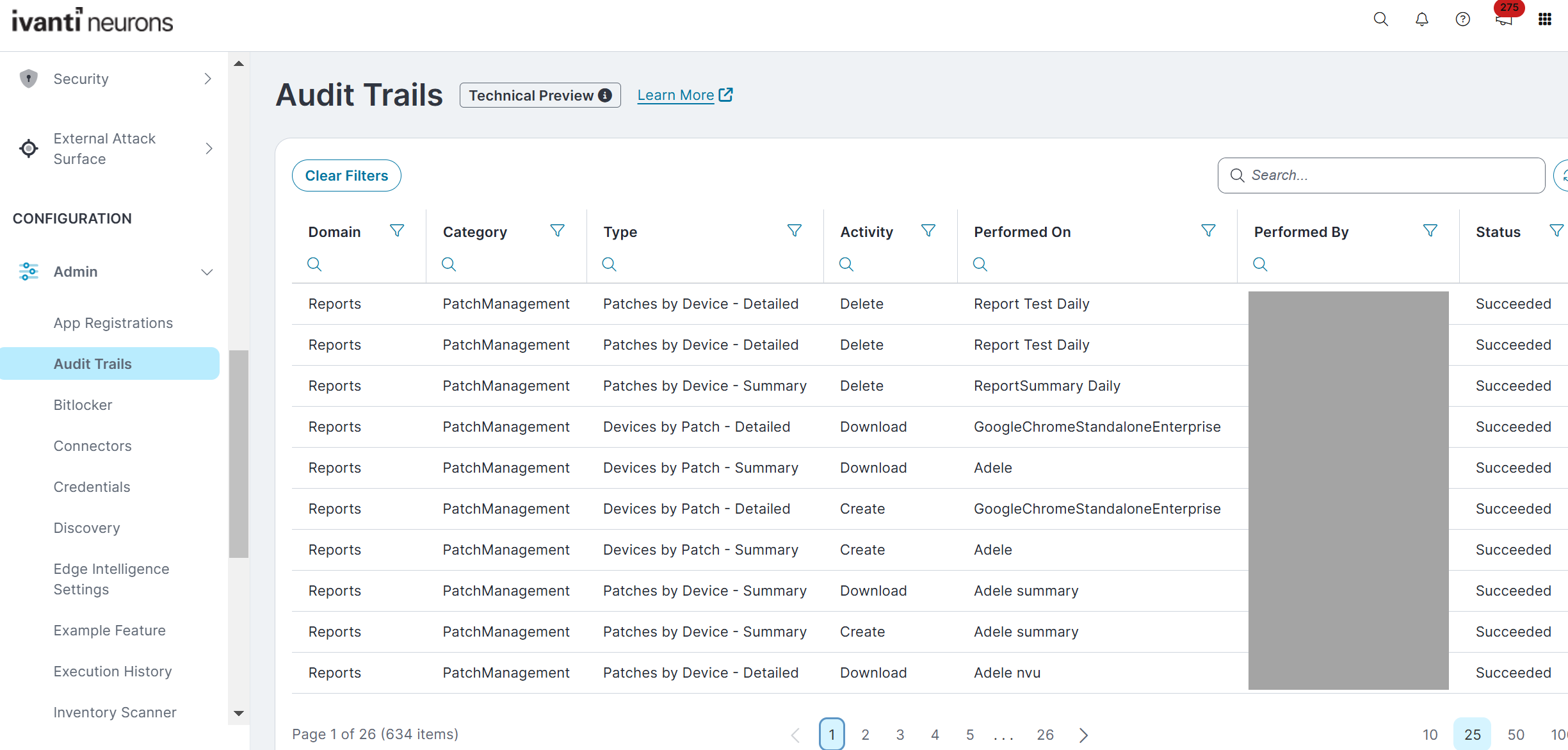Viewport: 1568px width, 750px height.
Task: Open Bitlocker admin page
Action: pos(83,405)
